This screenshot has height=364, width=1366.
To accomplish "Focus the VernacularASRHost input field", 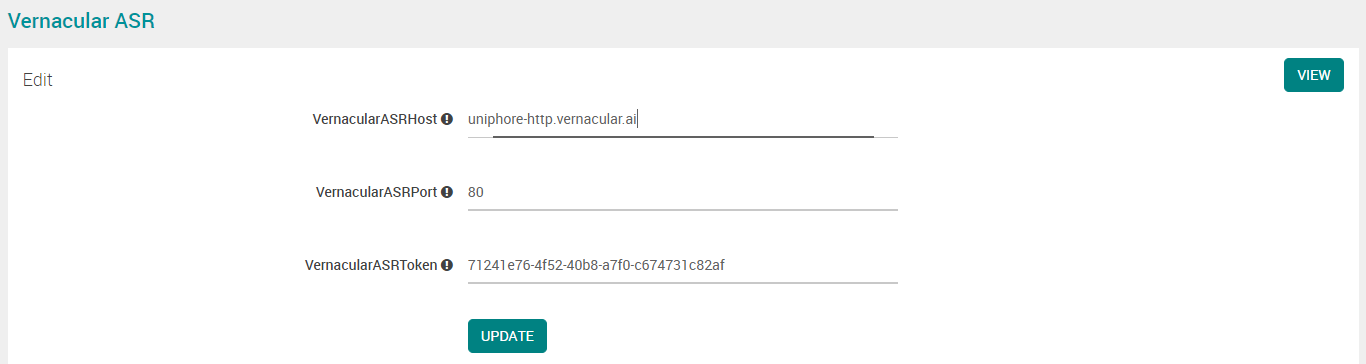I will pyautogui.click(x=683, y=120).
